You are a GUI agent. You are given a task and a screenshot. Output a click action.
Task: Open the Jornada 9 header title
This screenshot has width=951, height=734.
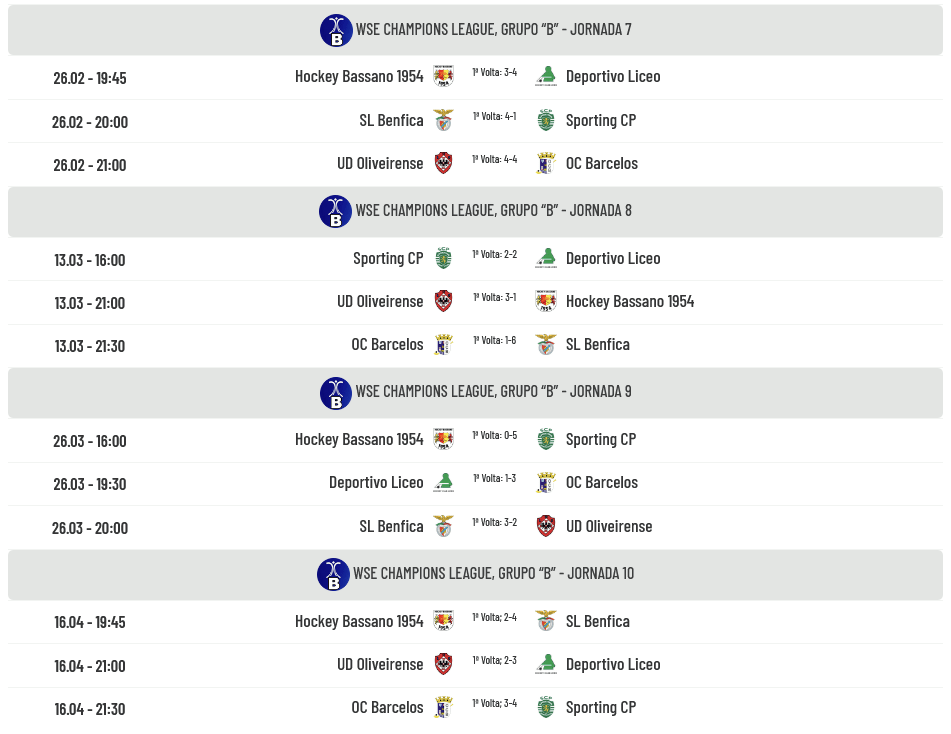coord(493,392)
